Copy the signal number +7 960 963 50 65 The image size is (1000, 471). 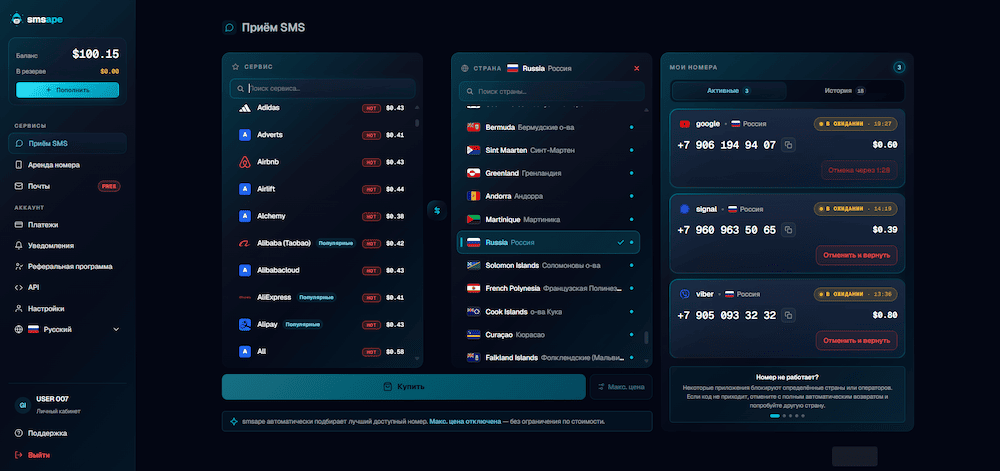(x=788, y=230)
